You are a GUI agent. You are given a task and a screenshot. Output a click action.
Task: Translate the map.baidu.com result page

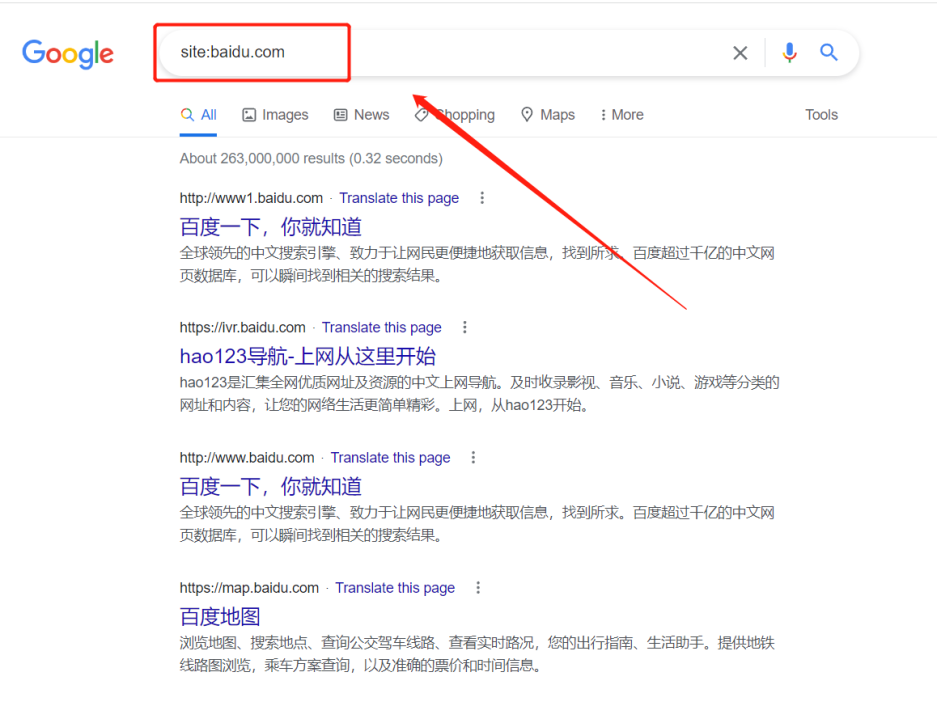pos(395,588)
